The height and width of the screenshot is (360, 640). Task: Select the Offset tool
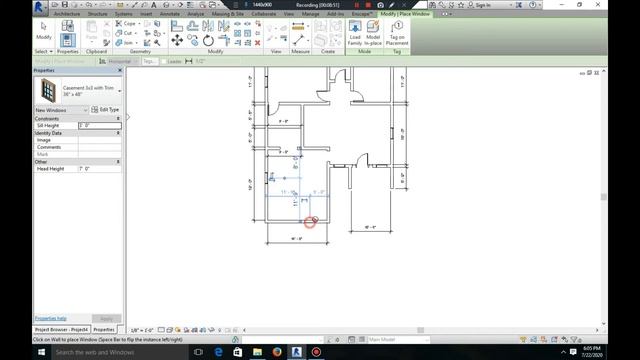click(x=192, y=26)
